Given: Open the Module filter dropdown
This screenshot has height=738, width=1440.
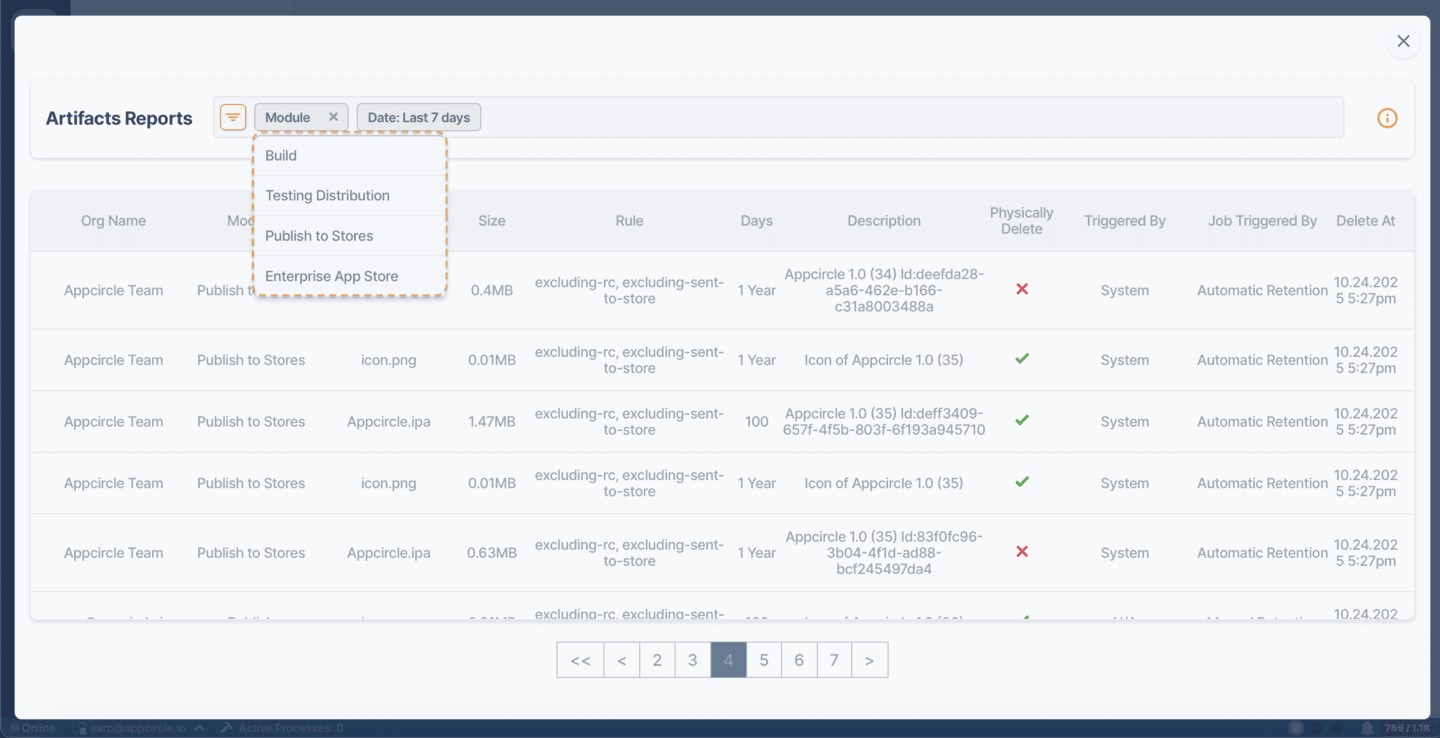Looking at the screenshot, I should pyautogui.click(x=290, y=116).
